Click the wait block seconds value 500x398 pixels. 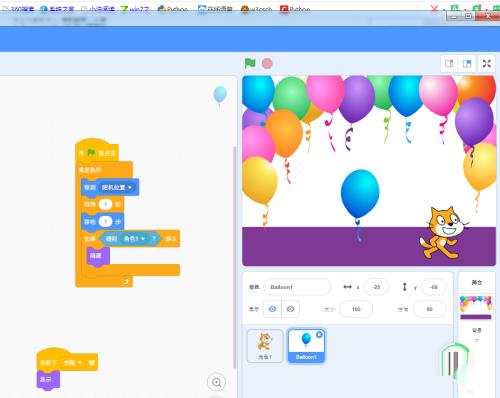coord(106,204)
